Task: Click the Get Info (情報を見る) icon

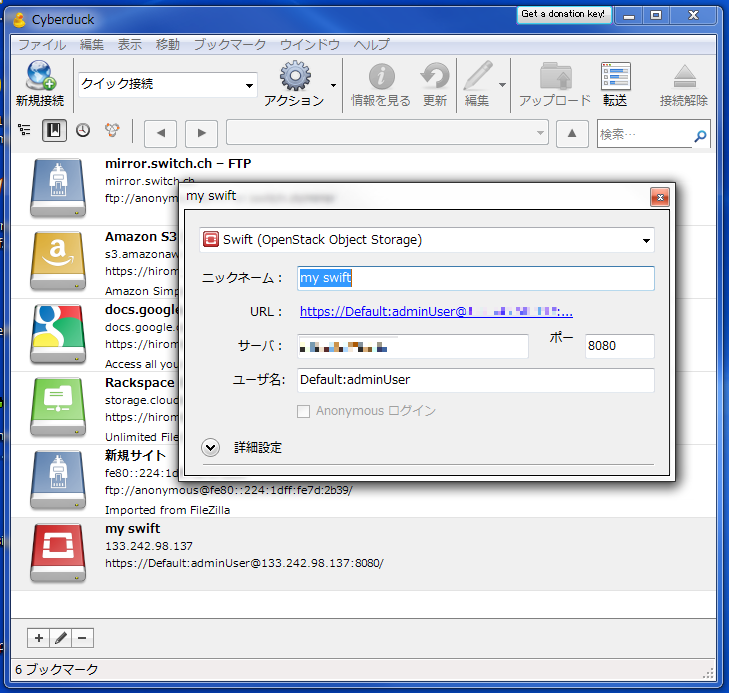Action: pyautogui.click(x=381, y=77)
